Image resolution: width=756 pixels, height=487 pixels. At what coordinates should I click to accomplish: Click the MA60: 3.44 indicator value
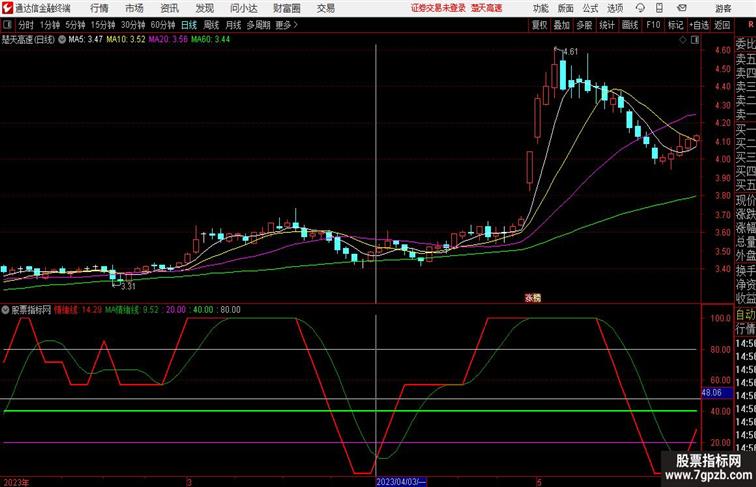click(x=210, y=40)
